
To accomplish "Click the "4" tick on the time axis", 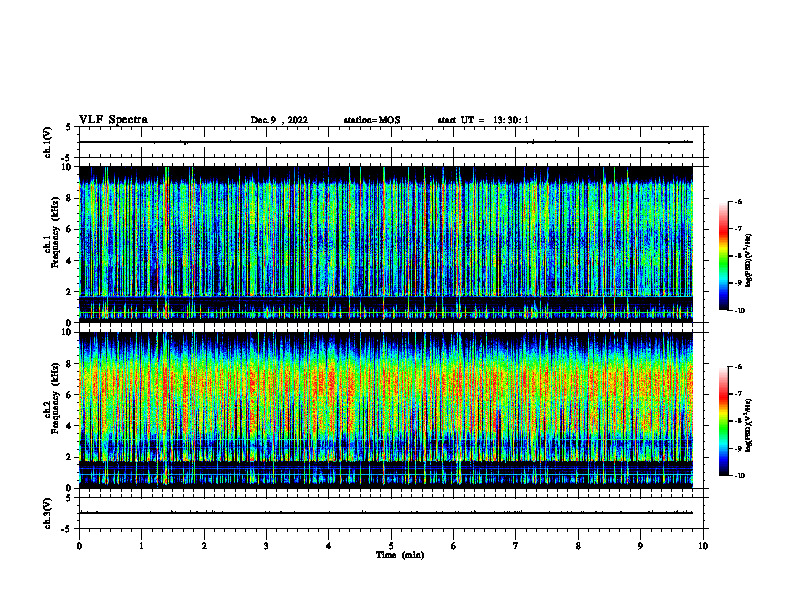I will (329, 546).
